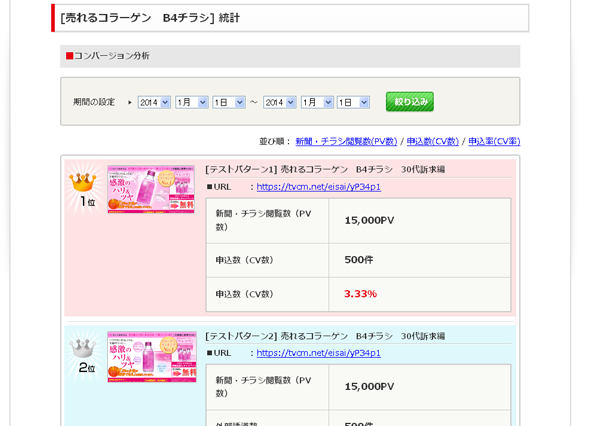The width and height of the screenshot is (600, 426).
Task: Sort by 新聞・チラシ閲覧数(PV数)
Action: [346, 142]
